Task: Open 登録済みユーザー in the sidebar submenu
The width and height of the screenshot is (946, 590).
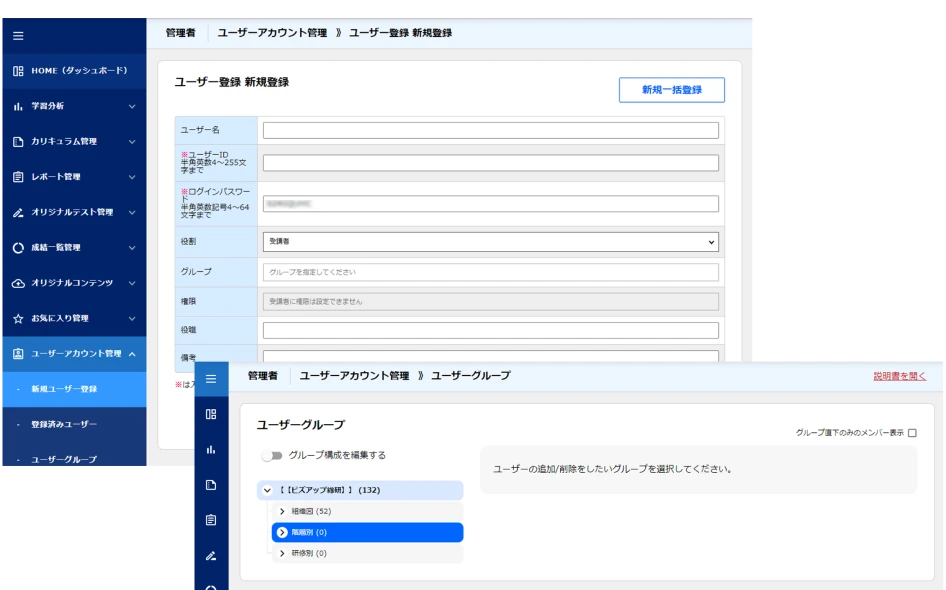Action: click(64, 425)
